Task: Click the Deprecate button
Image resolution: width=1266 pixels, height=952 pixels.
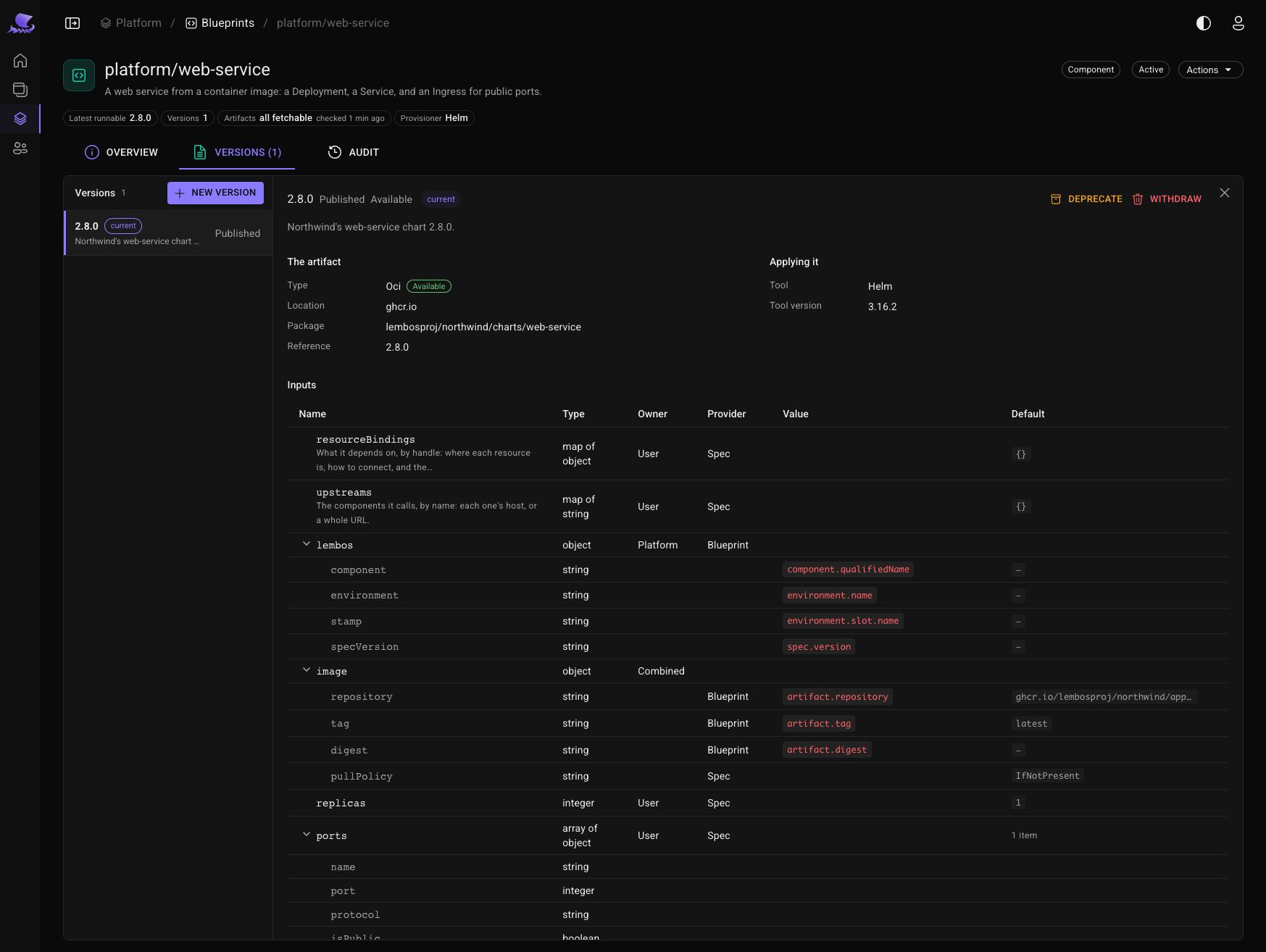Action: [x=1086, y=199]
